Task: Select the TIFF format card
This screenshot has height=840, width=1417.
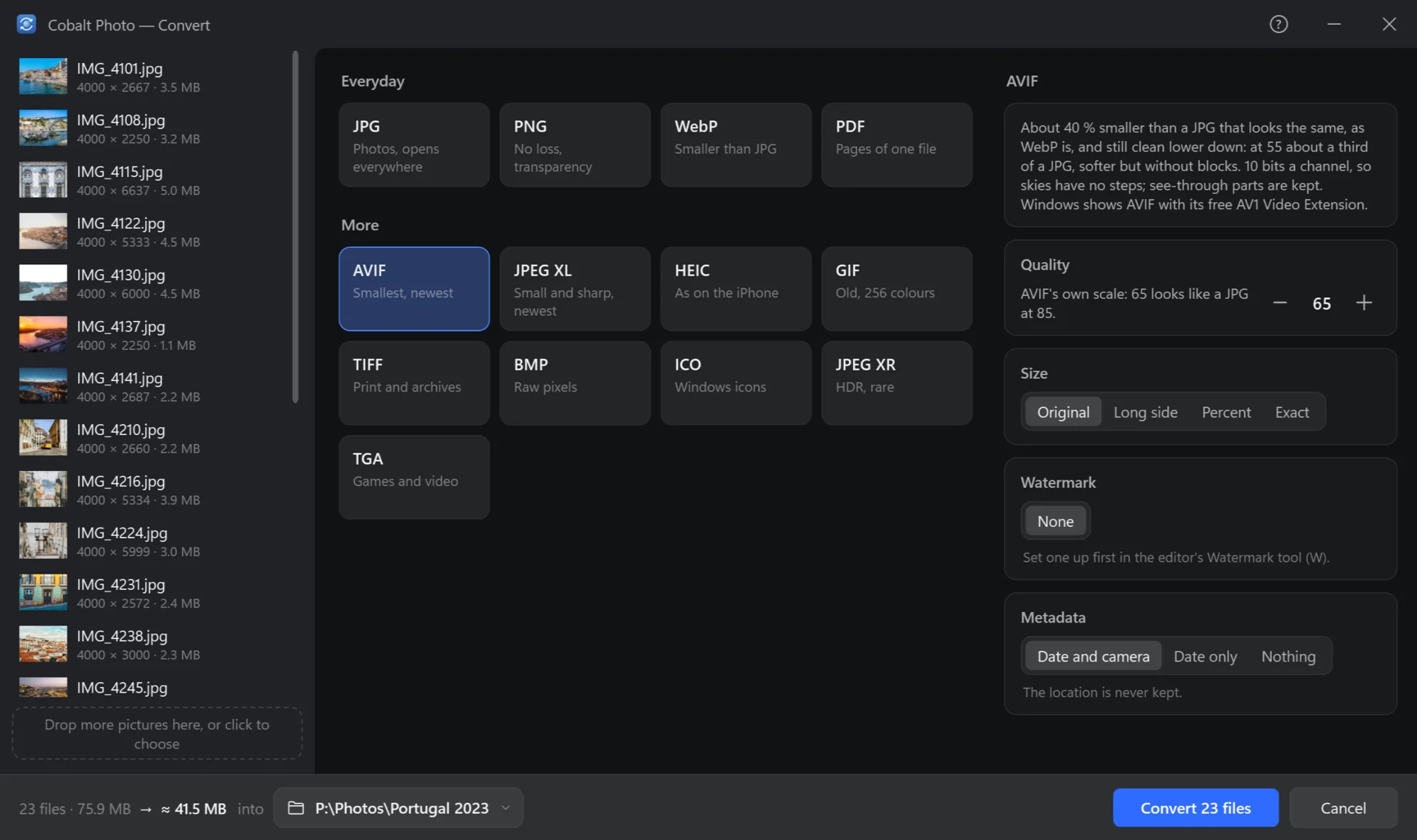Action: pos(414,383)
